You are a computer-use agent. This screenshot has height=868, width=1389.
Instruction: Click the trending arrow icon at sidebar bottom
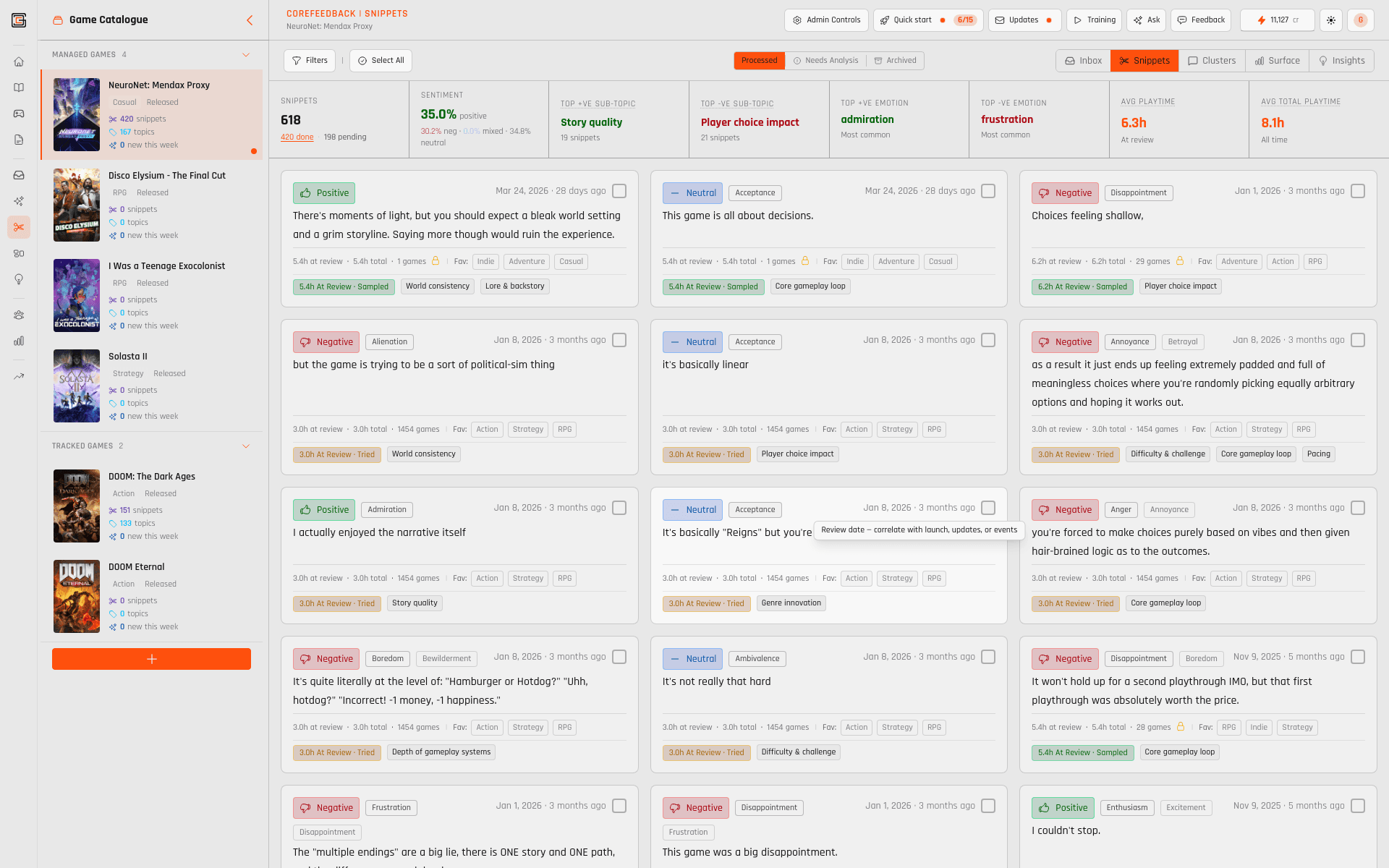coord(19,376)
